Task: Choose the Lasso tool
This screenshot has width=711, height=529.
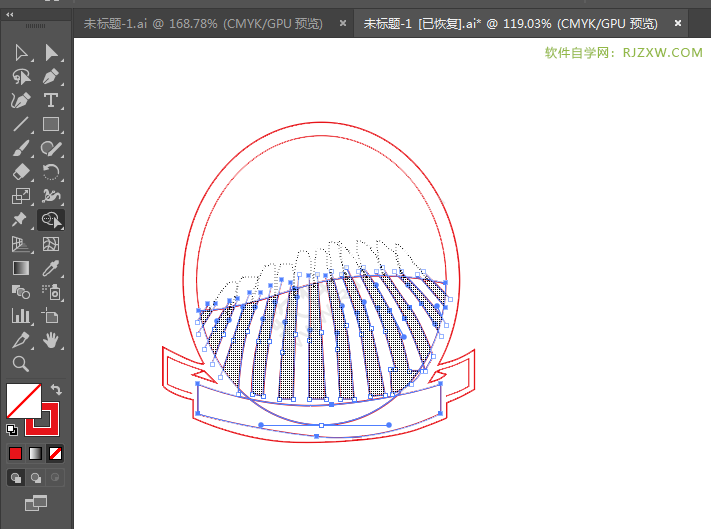Action: point(21,77)
